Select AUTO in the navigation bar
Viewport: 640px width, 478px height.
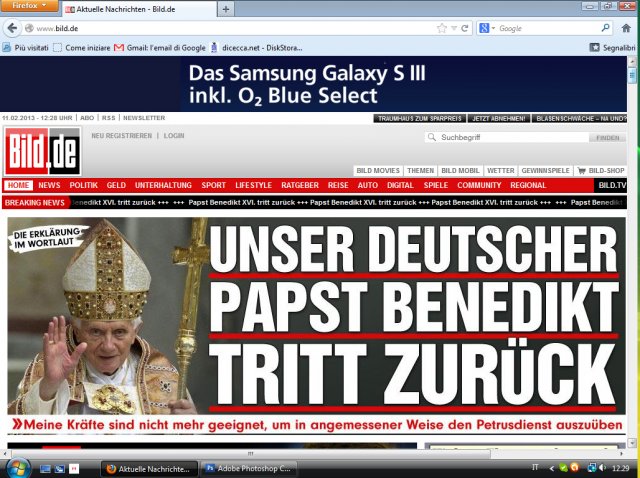tap(368, 185)
